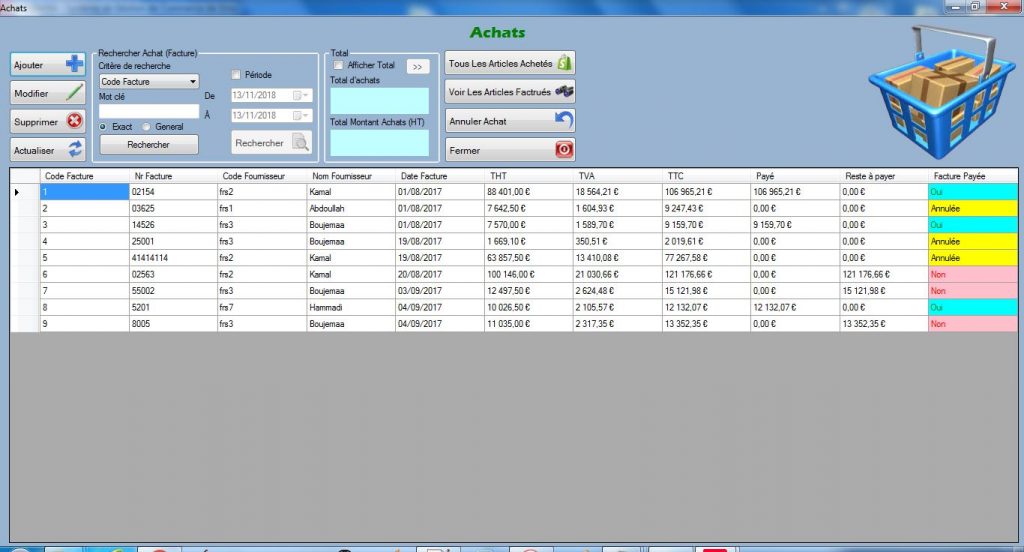Click the Mot clé text input field
This screenshot has width=1024, height=552.
[149, 111]
